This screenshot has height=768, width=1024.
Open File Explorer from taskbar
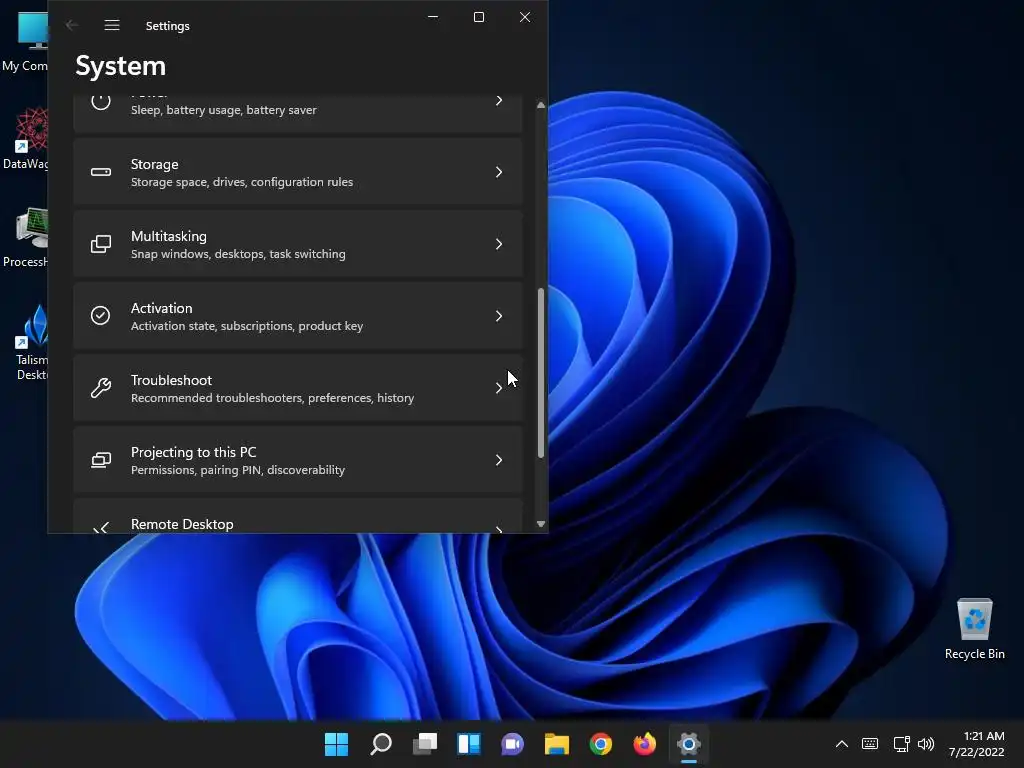[557, 744]
